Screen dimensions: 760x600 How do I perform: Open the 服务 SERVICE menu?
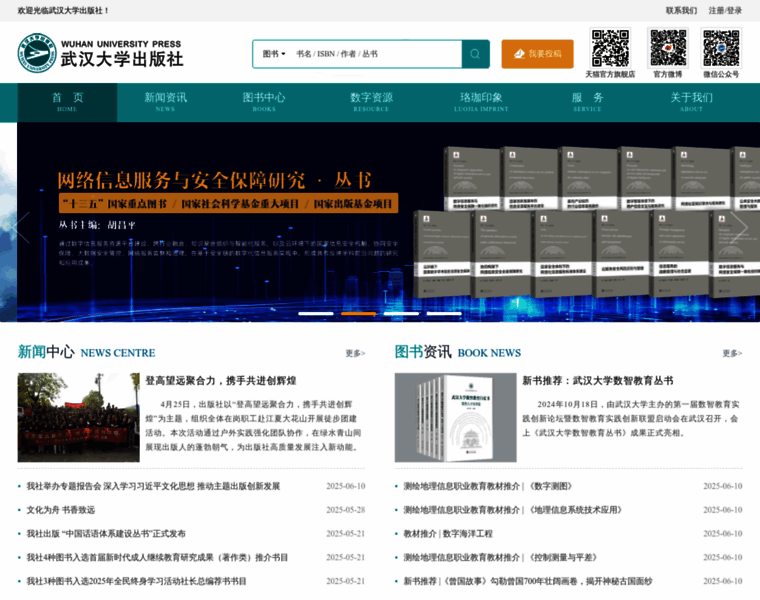587,102
